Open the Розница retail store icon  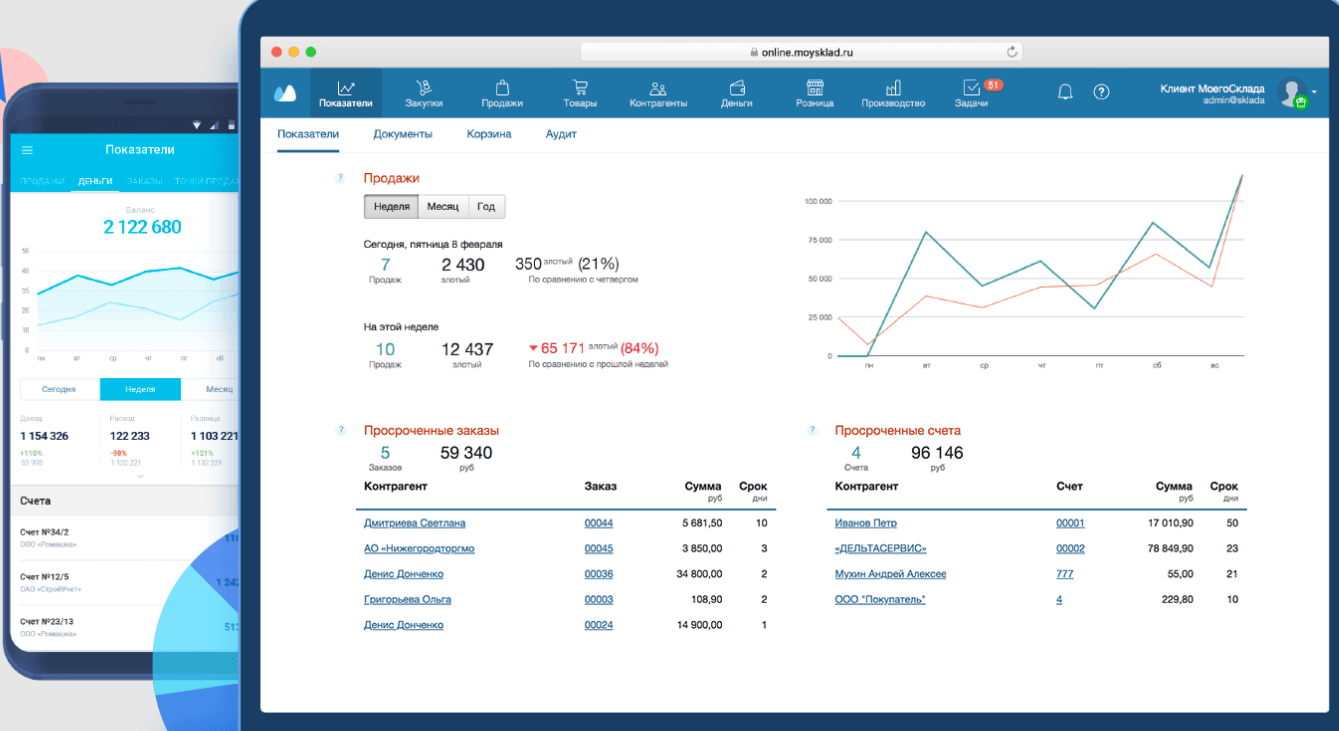(x=815, y=89)
